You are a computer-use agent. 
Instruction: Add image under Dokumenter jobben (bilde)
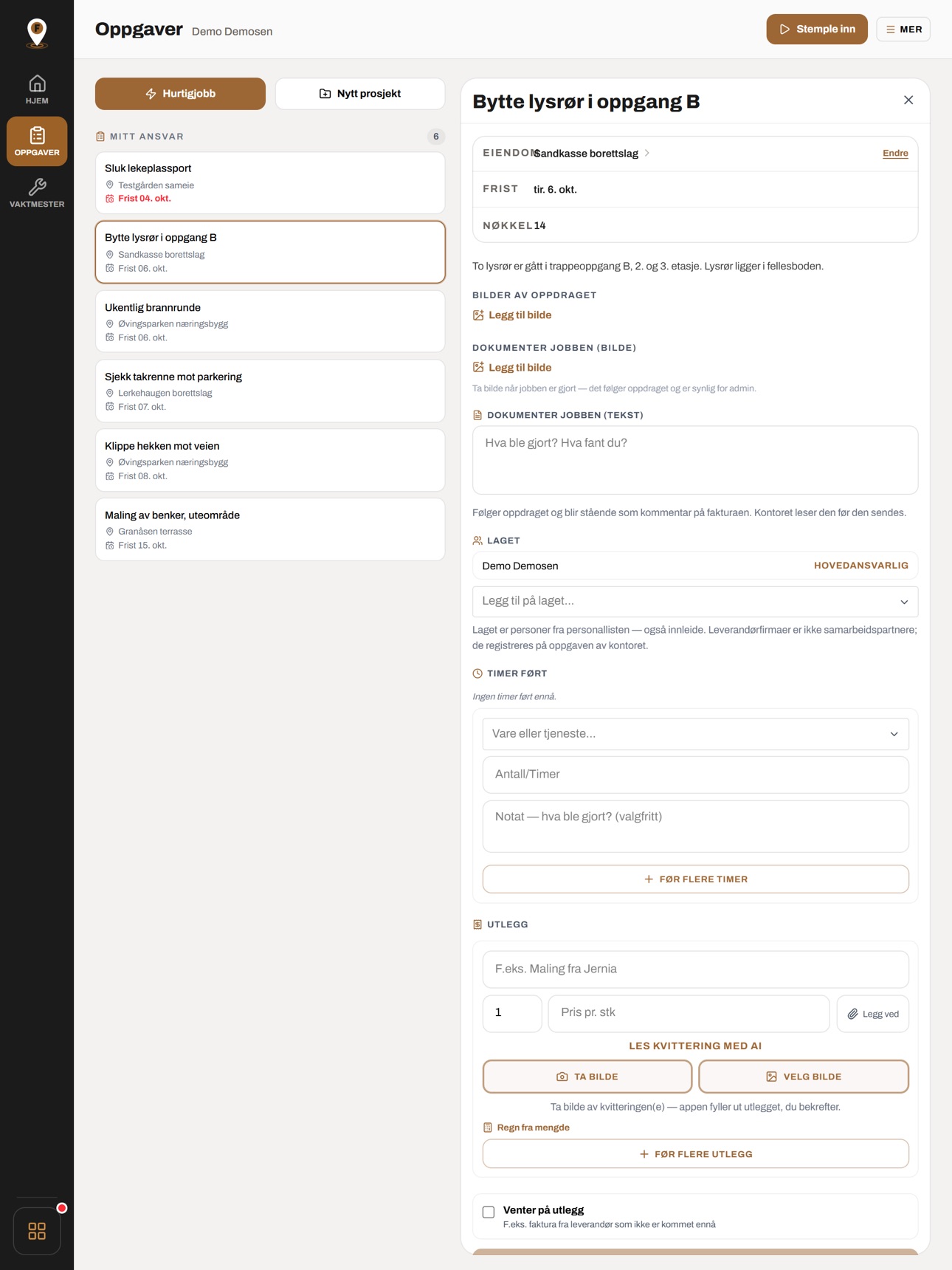pyautogui.click(x=512, y=368)
